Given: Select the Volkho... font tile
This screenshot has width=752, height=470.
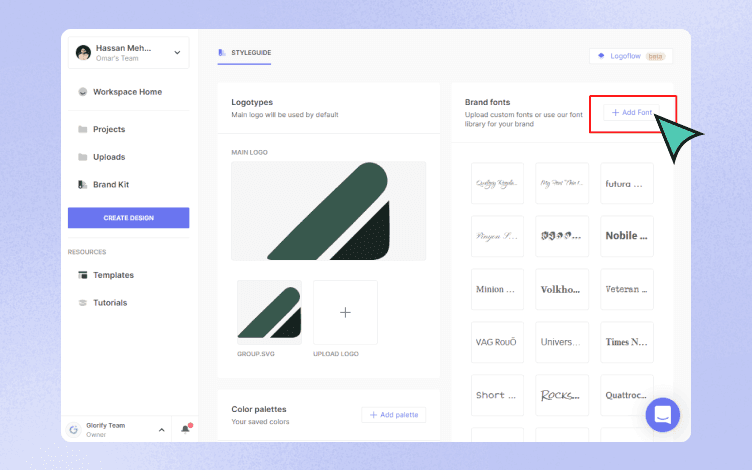Looking at the screenshot, I should [562, 289].
